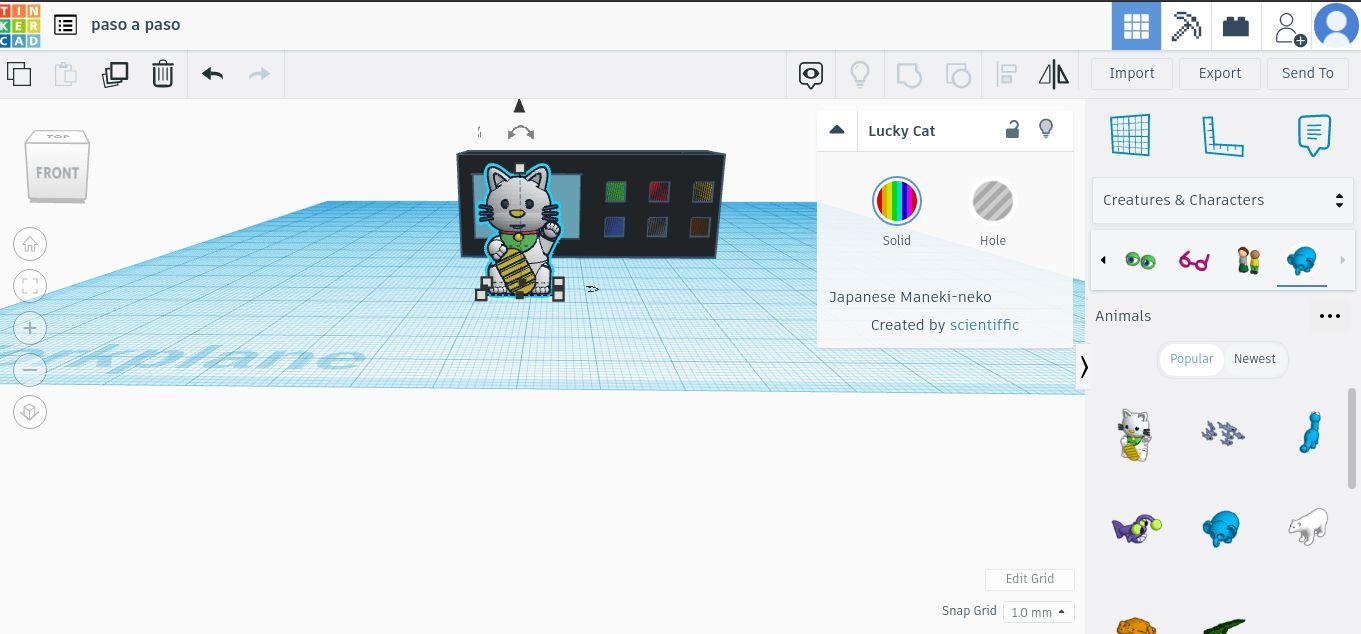This screenshot has width=1361, height=634.
Task: Invite people with add-user icon
Action: click(x=1289, y=27)
